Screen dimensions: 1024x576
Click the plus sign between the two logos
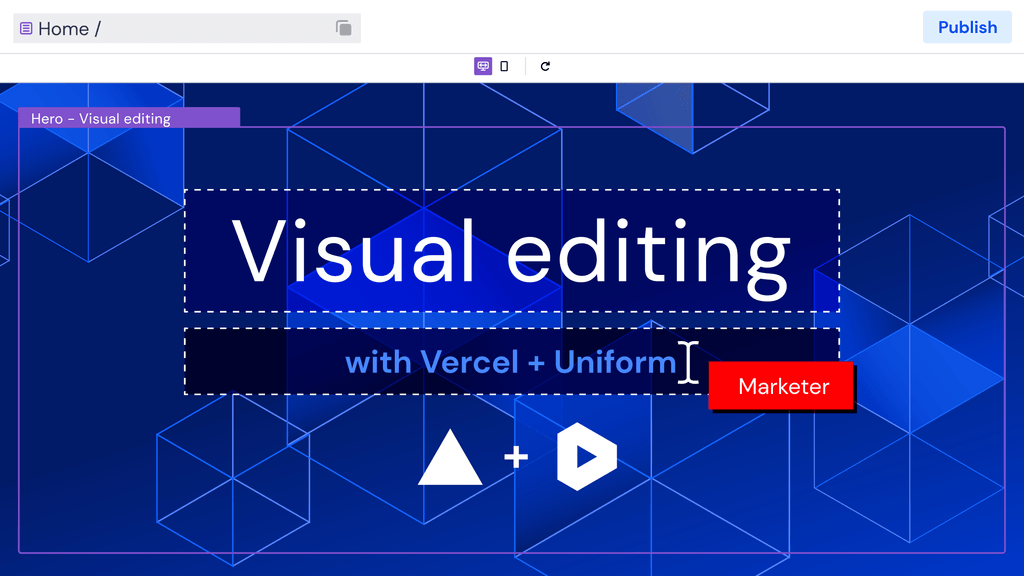517,455
